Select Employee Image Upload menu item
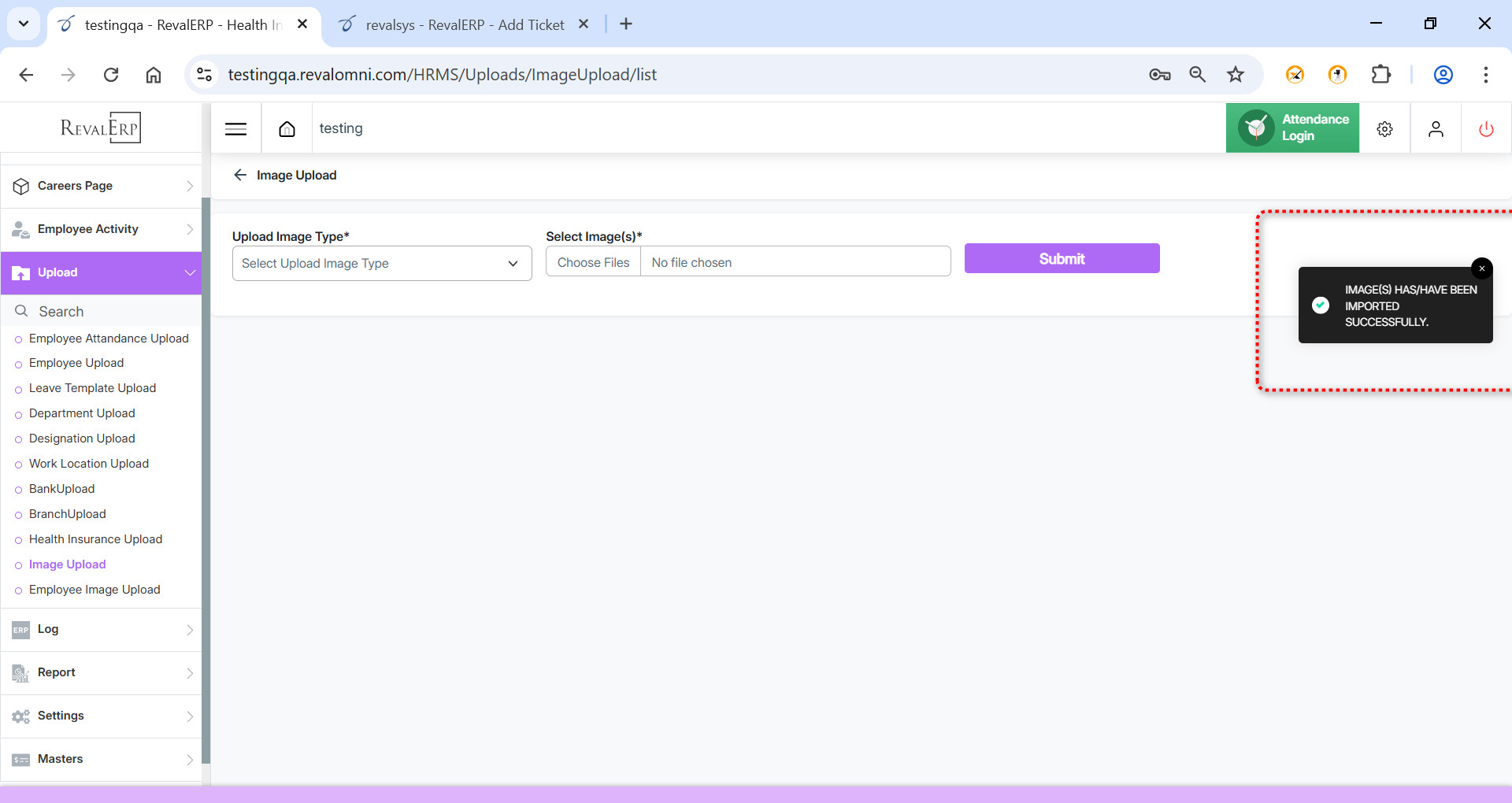Viewport: 1512px width, 803px height. [x=94, y=590]
